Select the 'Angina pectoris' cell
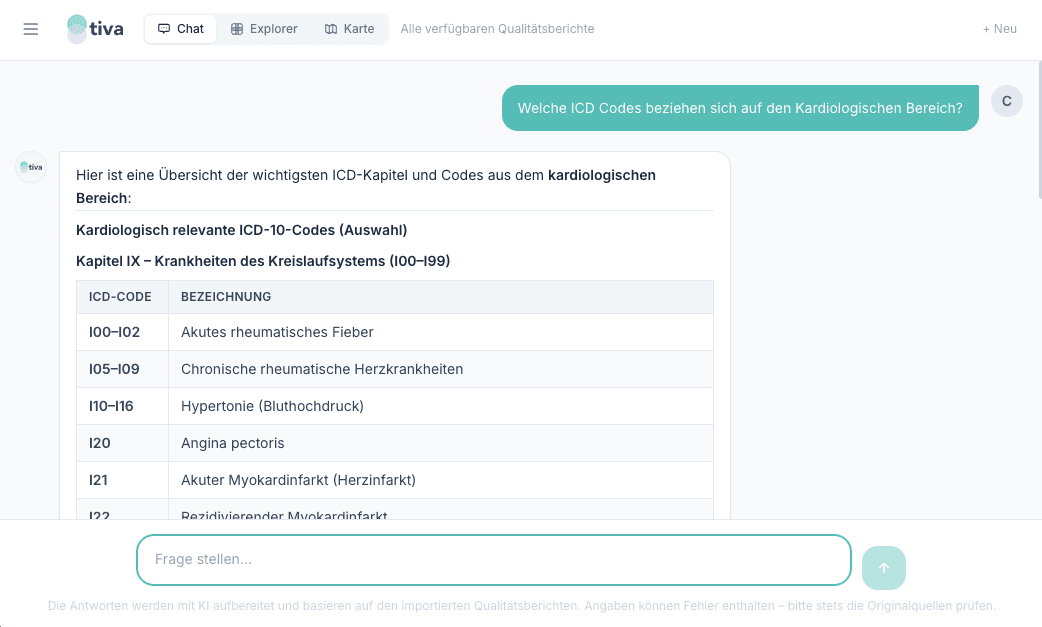1042x627 pixels. pyautogui.click(x=441, y=443)
